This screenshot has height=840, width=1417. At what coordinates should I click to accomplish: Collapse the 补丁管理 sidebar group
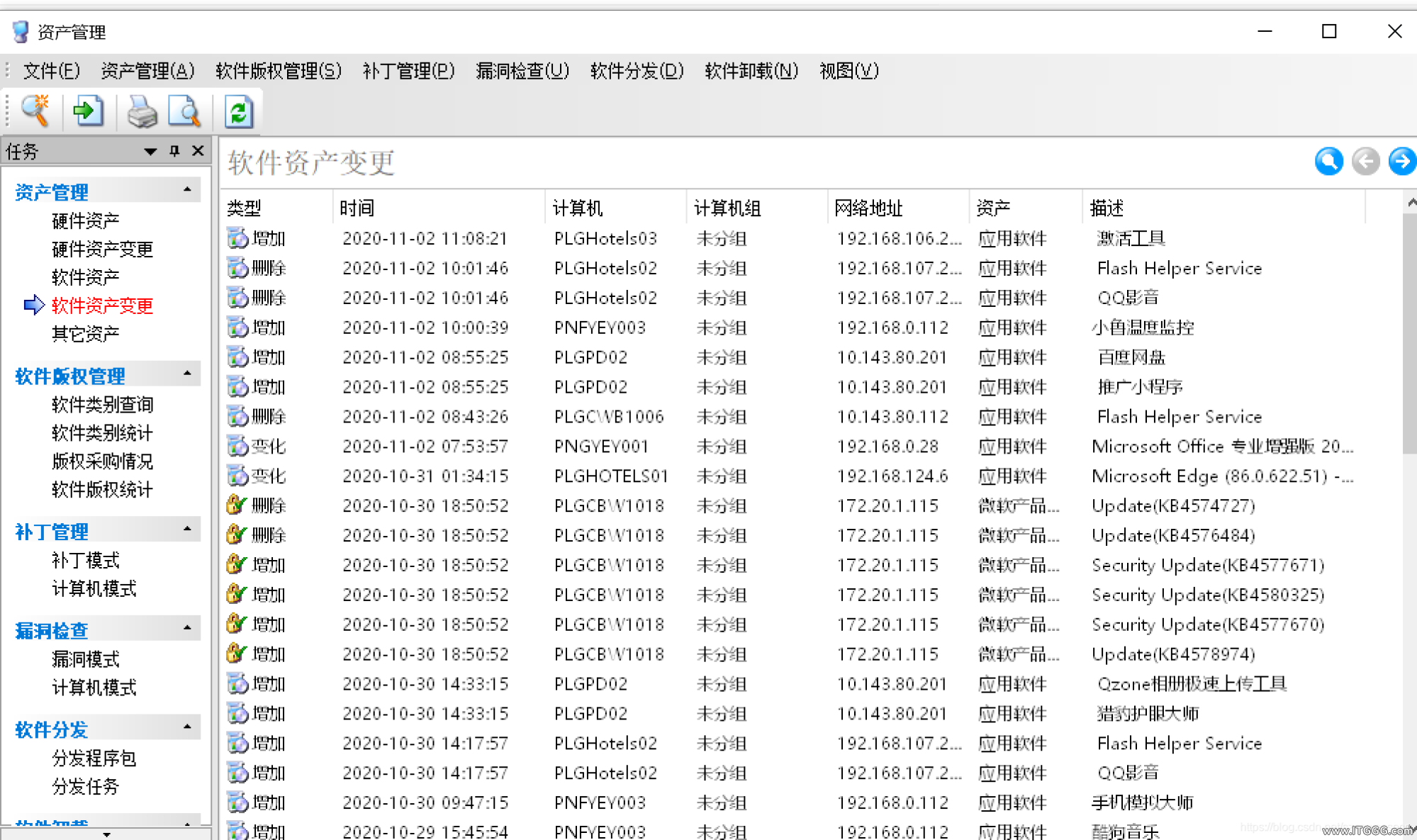click(x=187, y=529)
